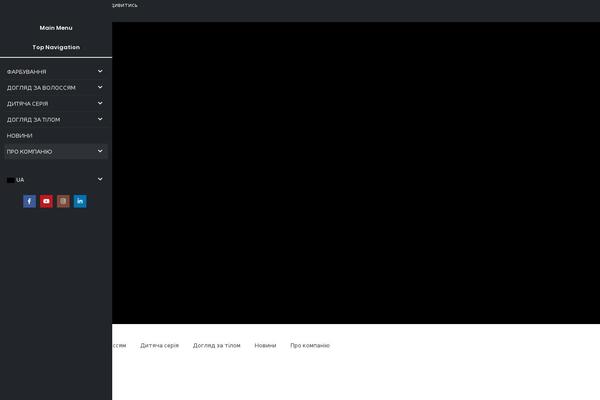Select ДОГЛЯД ЗА ВОЛОССЯМ in sidebar menu

[x=41, y=88]
